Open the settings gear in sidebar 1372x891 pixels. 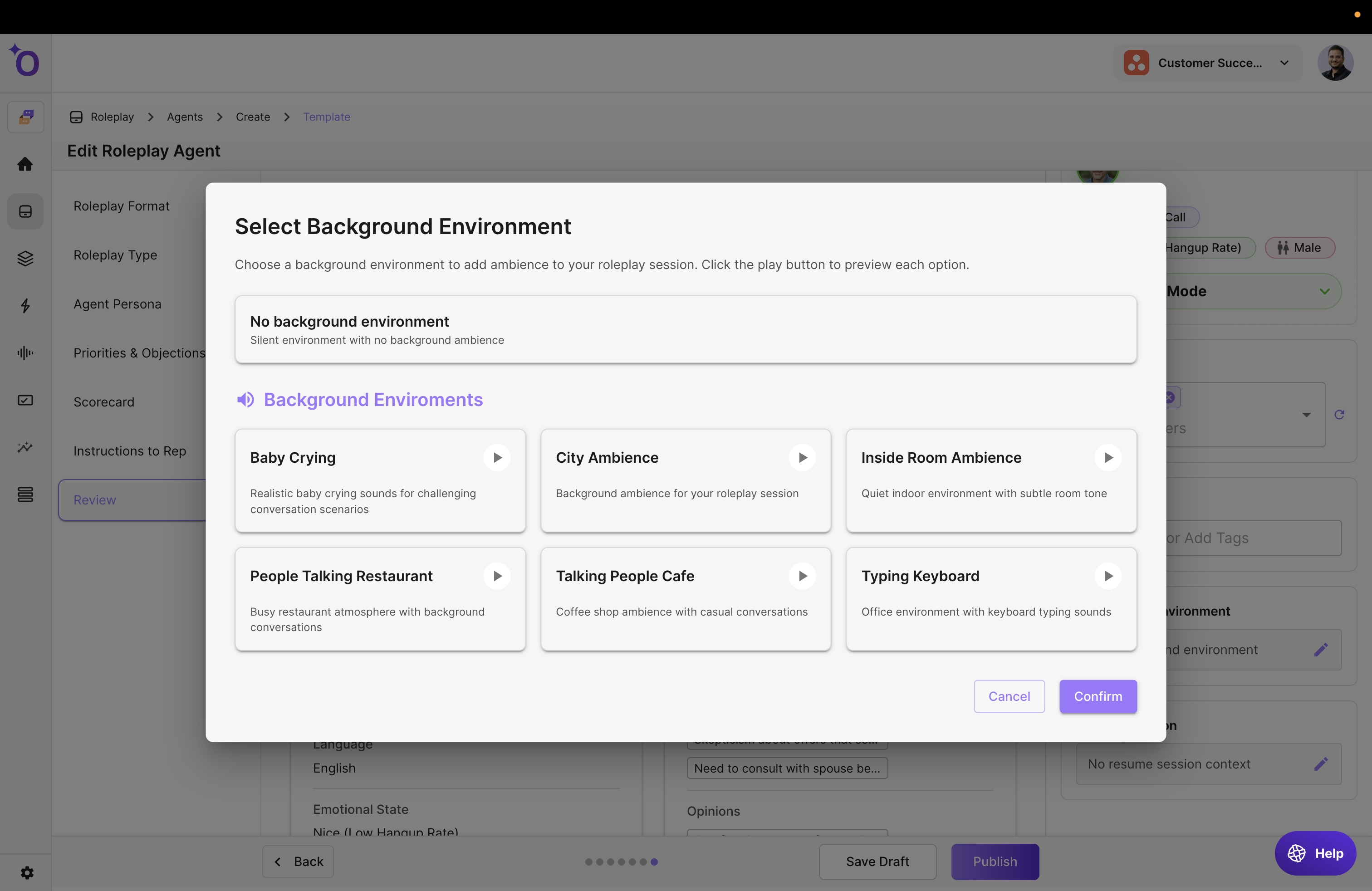[x=26, y=872]
